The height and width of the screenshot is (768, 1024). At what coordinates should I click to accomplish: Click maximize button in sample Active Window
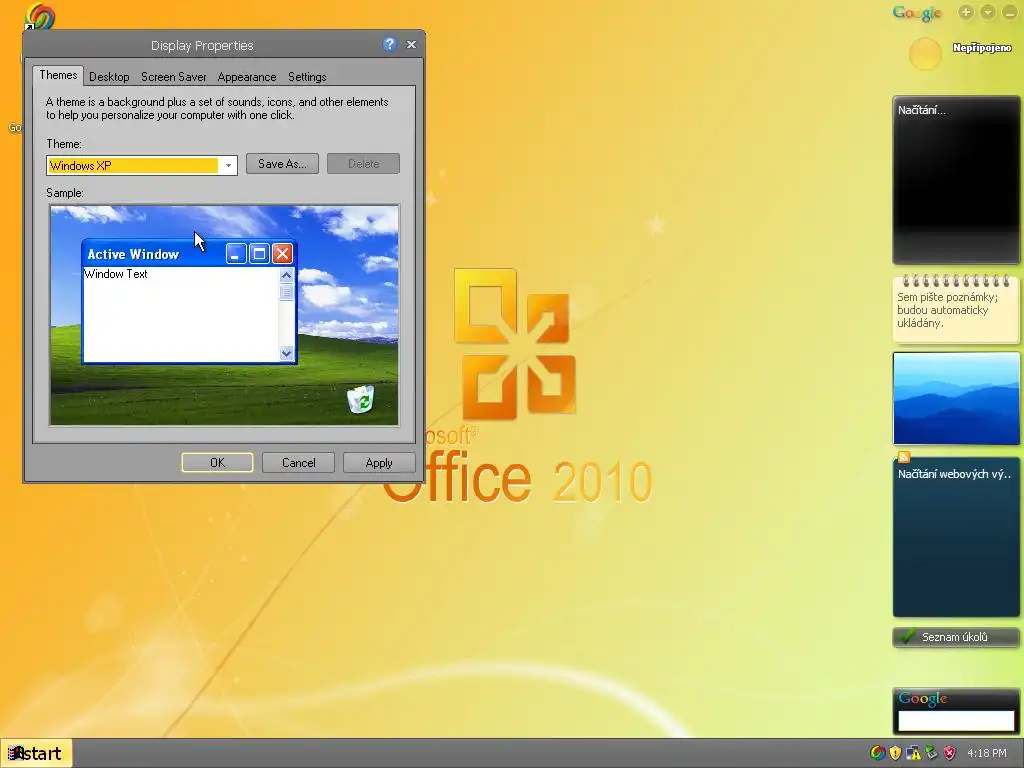click(259, 253)
